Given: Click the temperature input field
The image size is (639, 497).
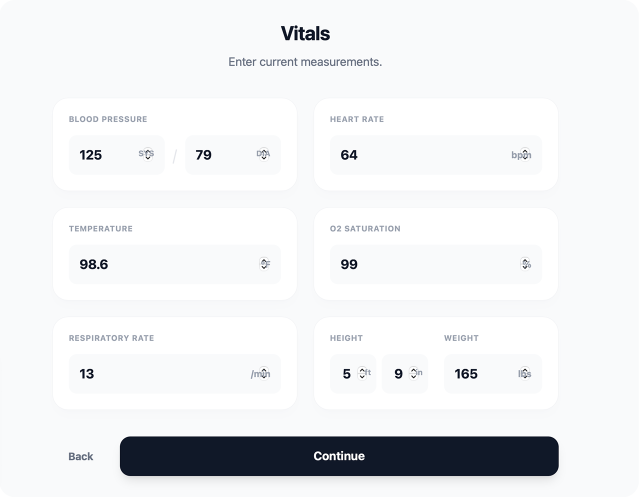Looking at the screenshot, I should click(160, 265).
